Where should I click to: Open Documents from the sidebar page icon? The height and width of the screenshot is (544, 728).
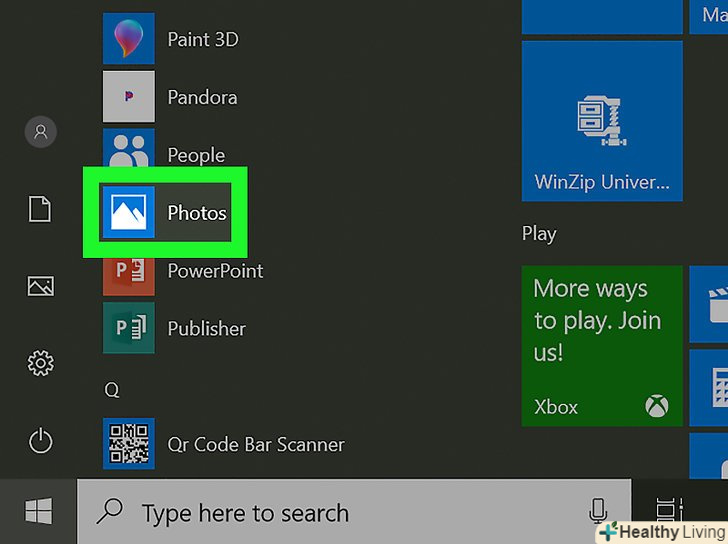coord(40,209)
